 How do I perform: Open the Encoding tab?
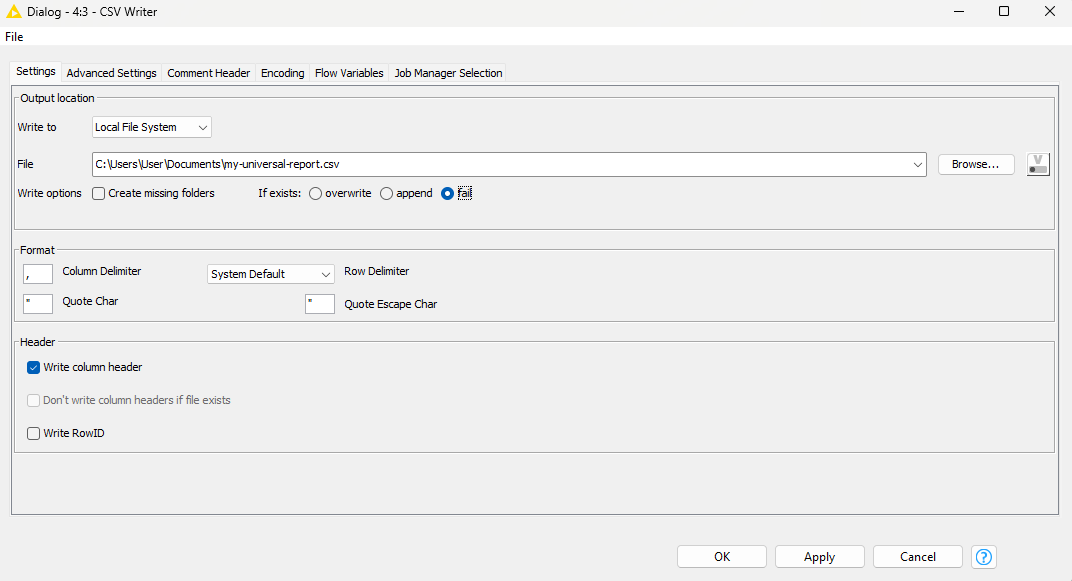(x=282, y=73)
